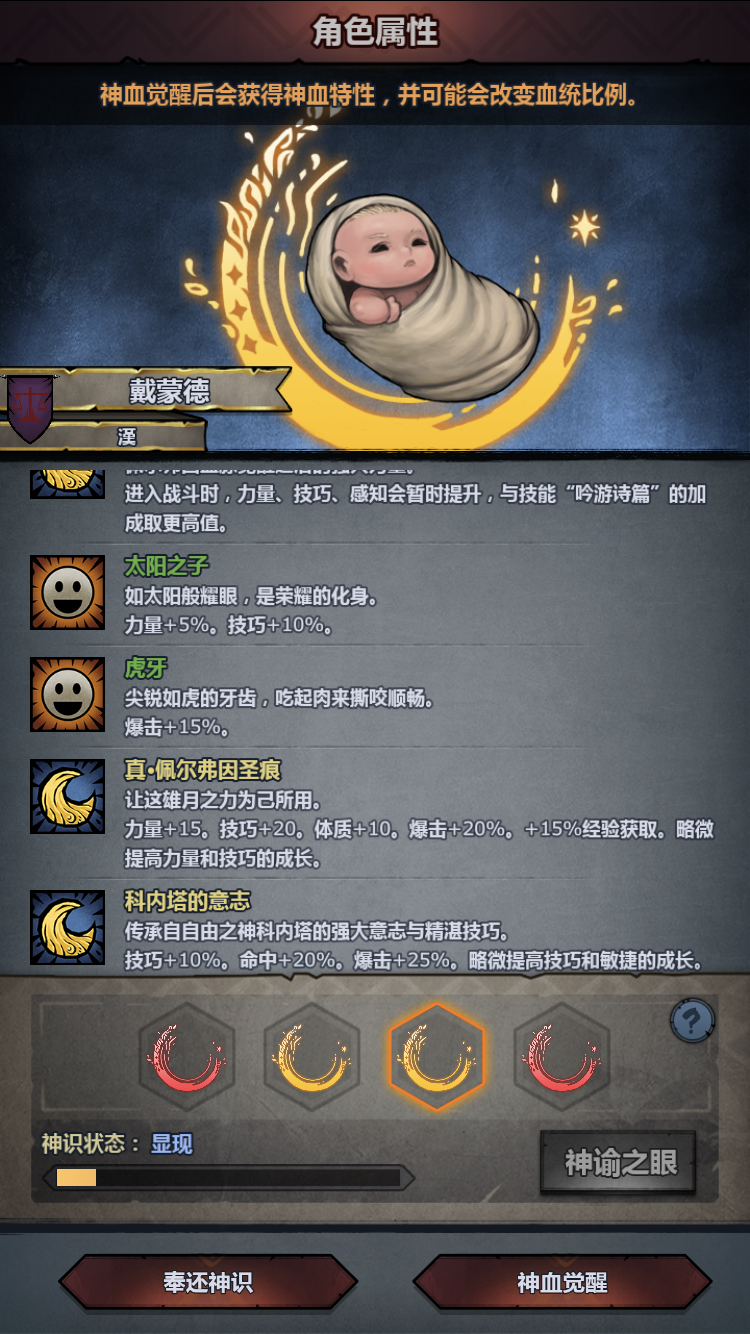Tap the 神血觉醒 button
Viewport: 750px width, 1334px height.
click(562, 1283)
